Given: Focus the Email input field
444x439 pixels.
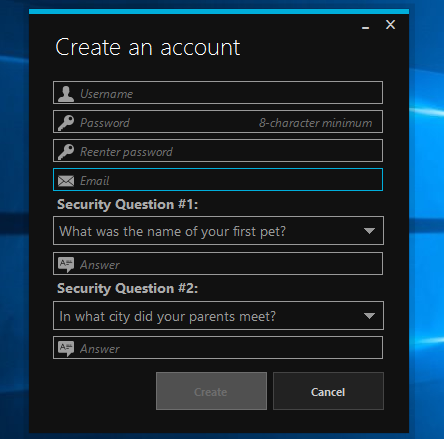Looking at the screenshot, I should pos(218,180).
